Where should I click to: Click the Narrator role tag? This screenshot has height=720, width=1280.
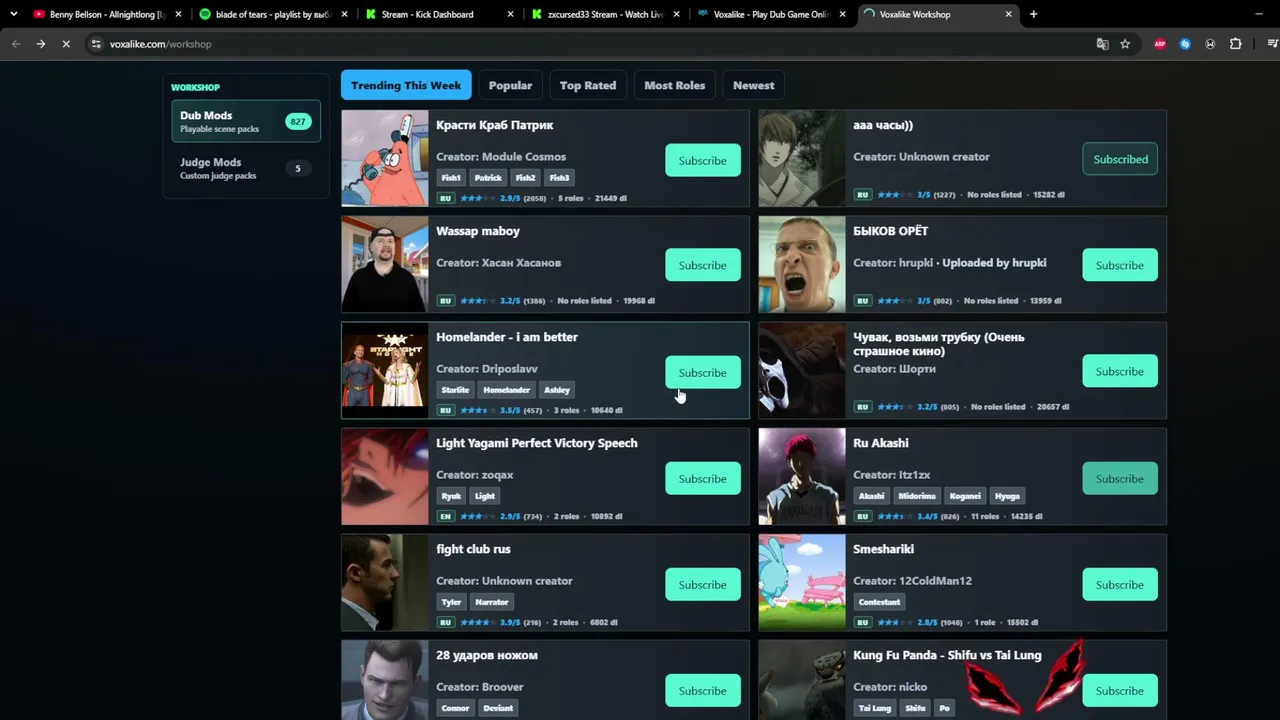click(x=492, y=602)
